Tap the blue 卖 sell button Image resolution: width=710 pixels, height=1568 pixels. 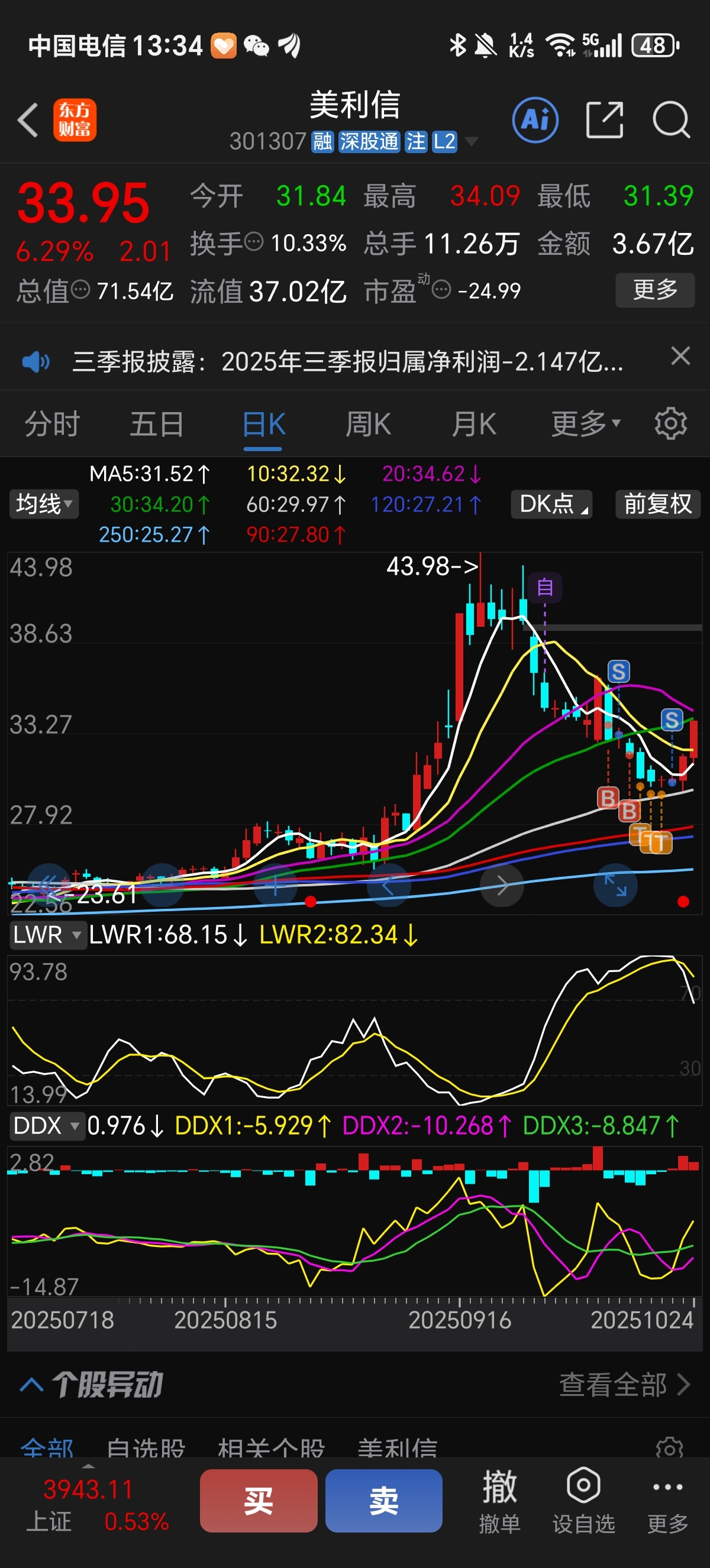[x=383, y=1501]
